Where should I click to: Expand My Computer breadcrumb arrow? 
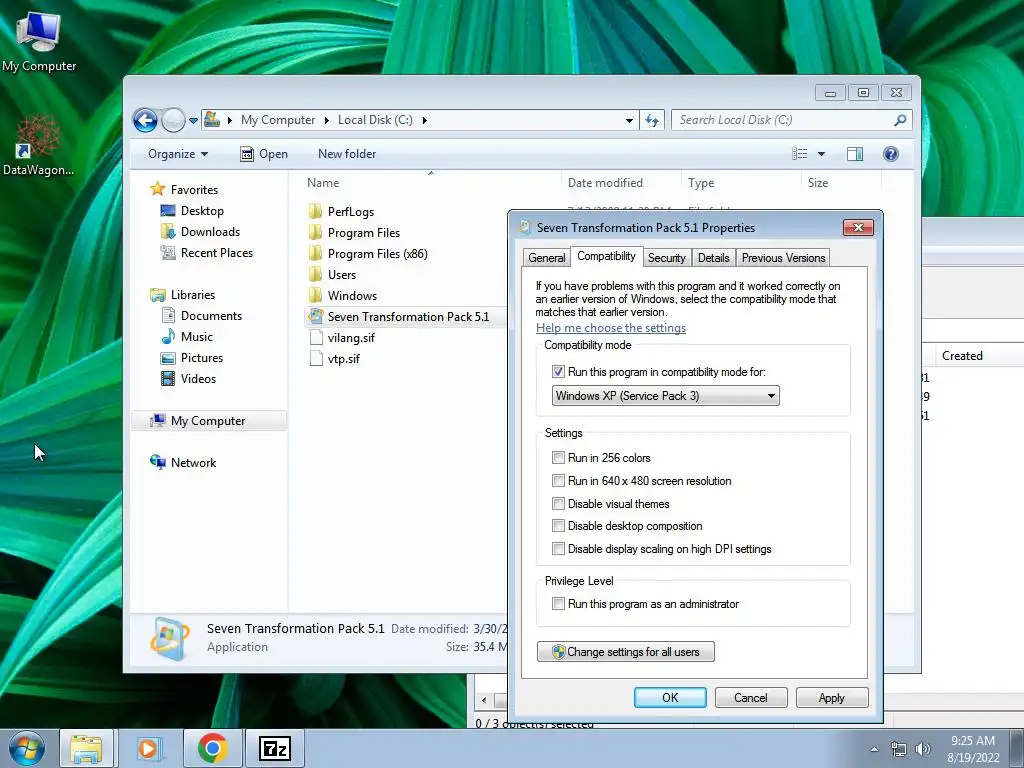click(327, 120)
